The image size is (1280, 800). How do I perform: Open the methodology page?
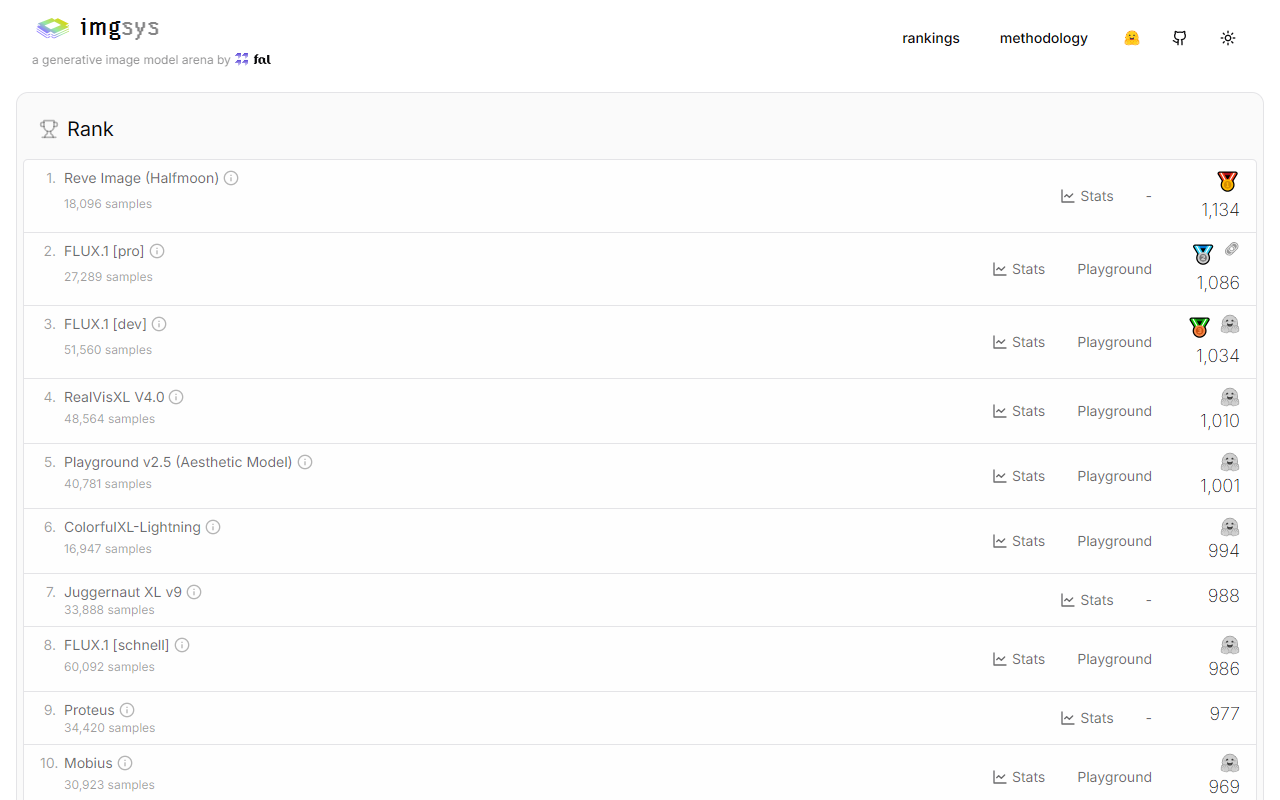click(x=1044, y=38)
